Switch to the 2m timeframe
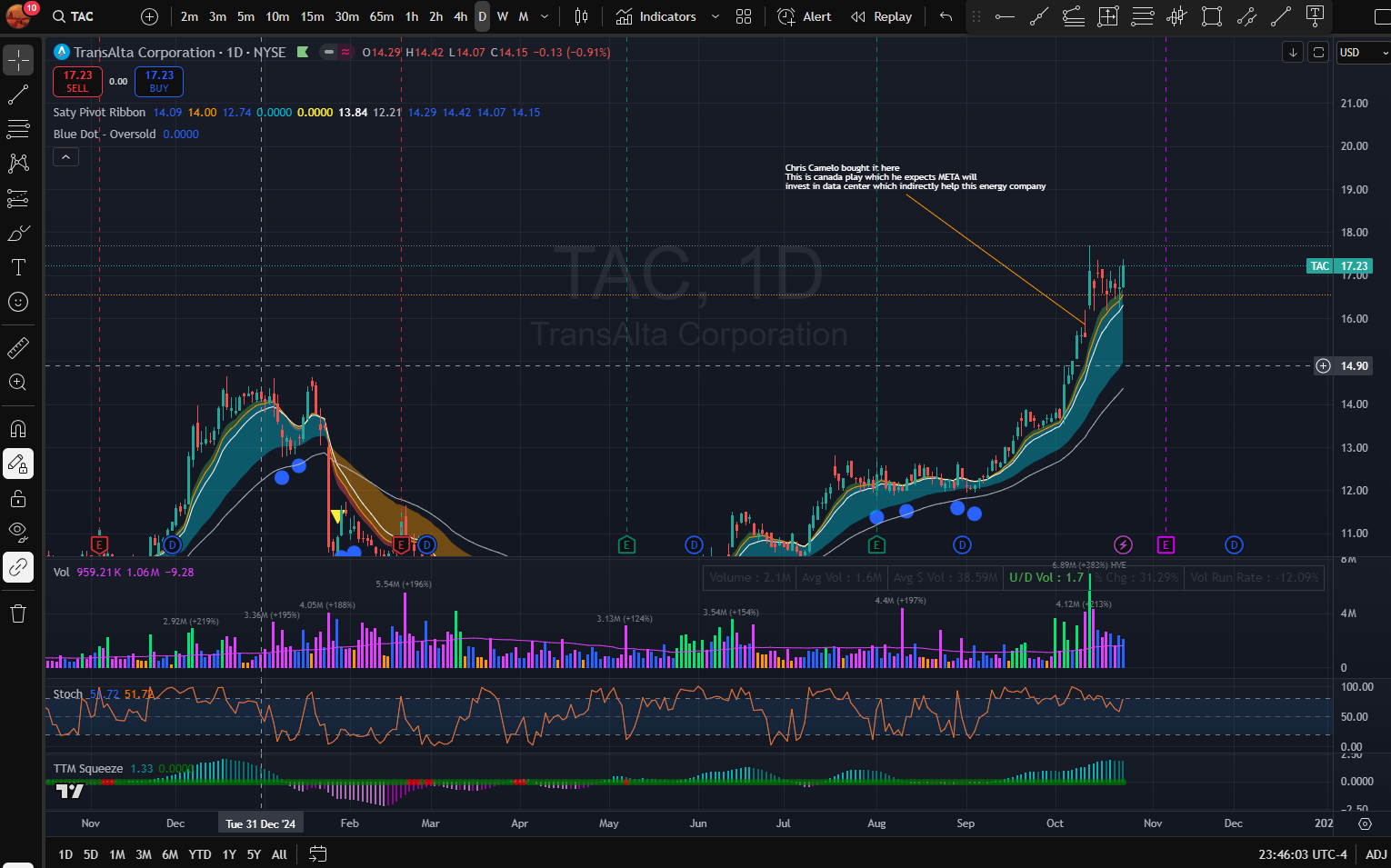Viewport: 1391px width, 868px height. pos(189,16)
